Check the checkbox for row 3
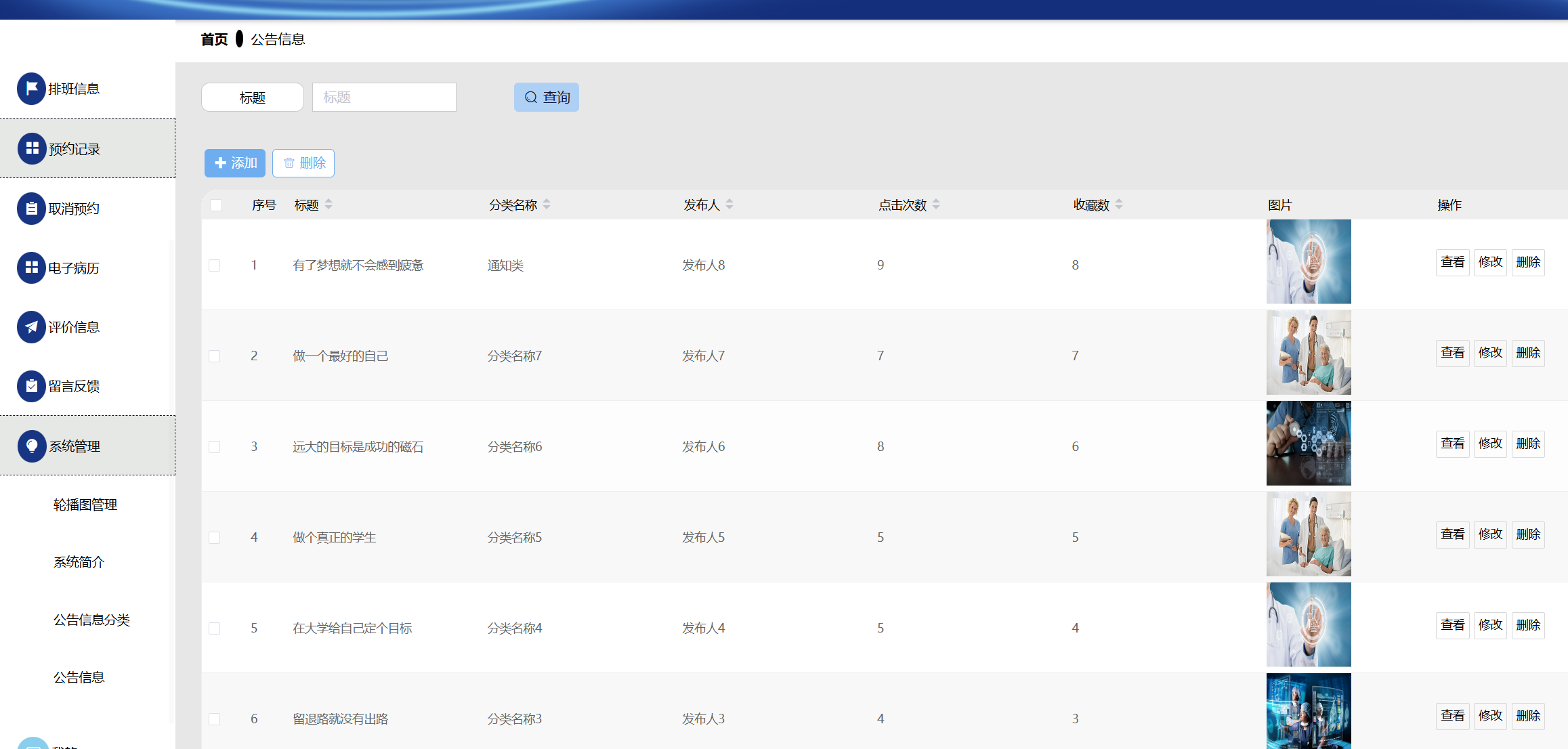The height and width of the screenshot is (749, 1568). (x=215, y=447)
